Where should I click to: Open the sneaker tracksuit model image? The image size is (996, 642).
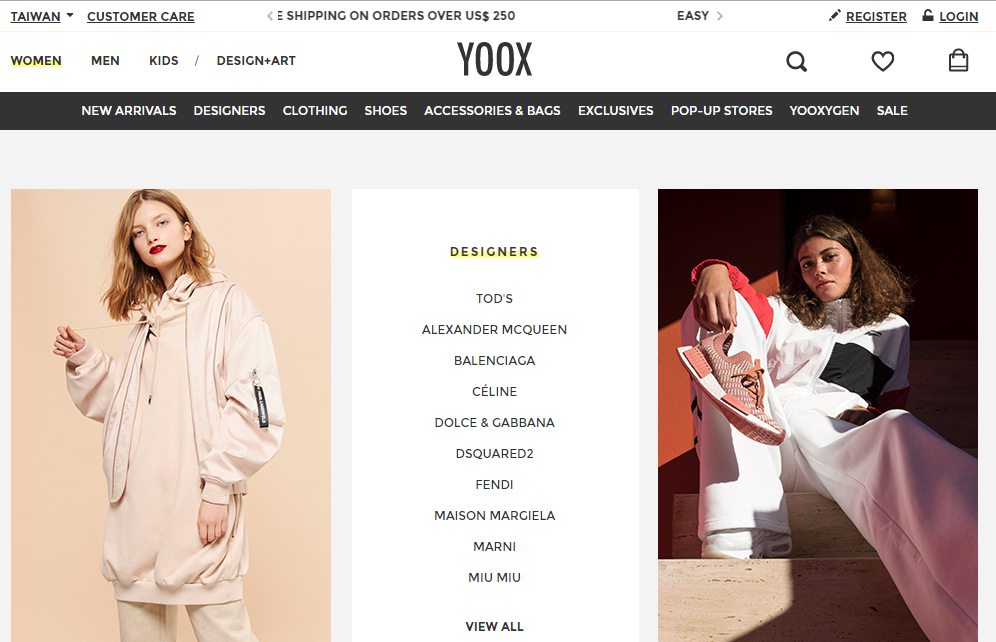tap(818, 415)
